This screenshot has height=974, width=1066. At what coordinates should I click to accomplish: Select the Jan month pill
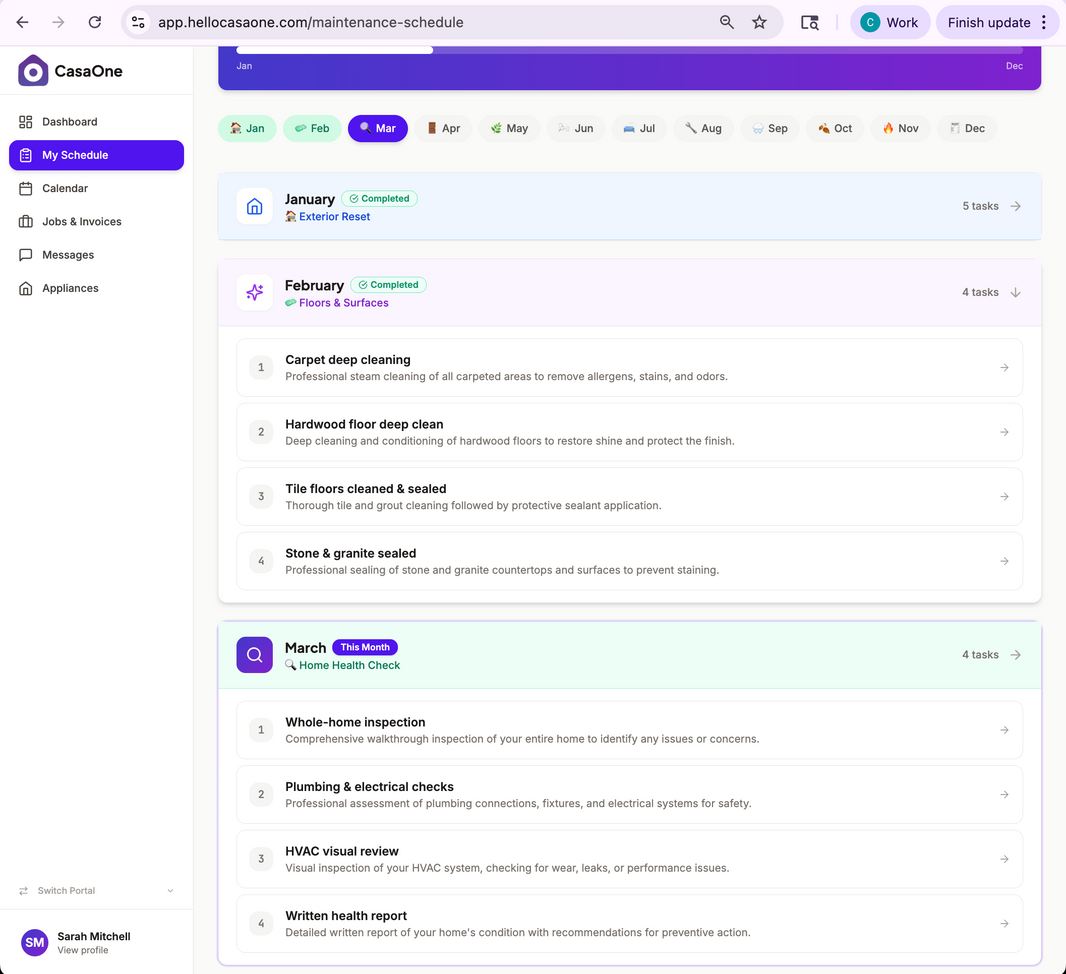(247, 128)
